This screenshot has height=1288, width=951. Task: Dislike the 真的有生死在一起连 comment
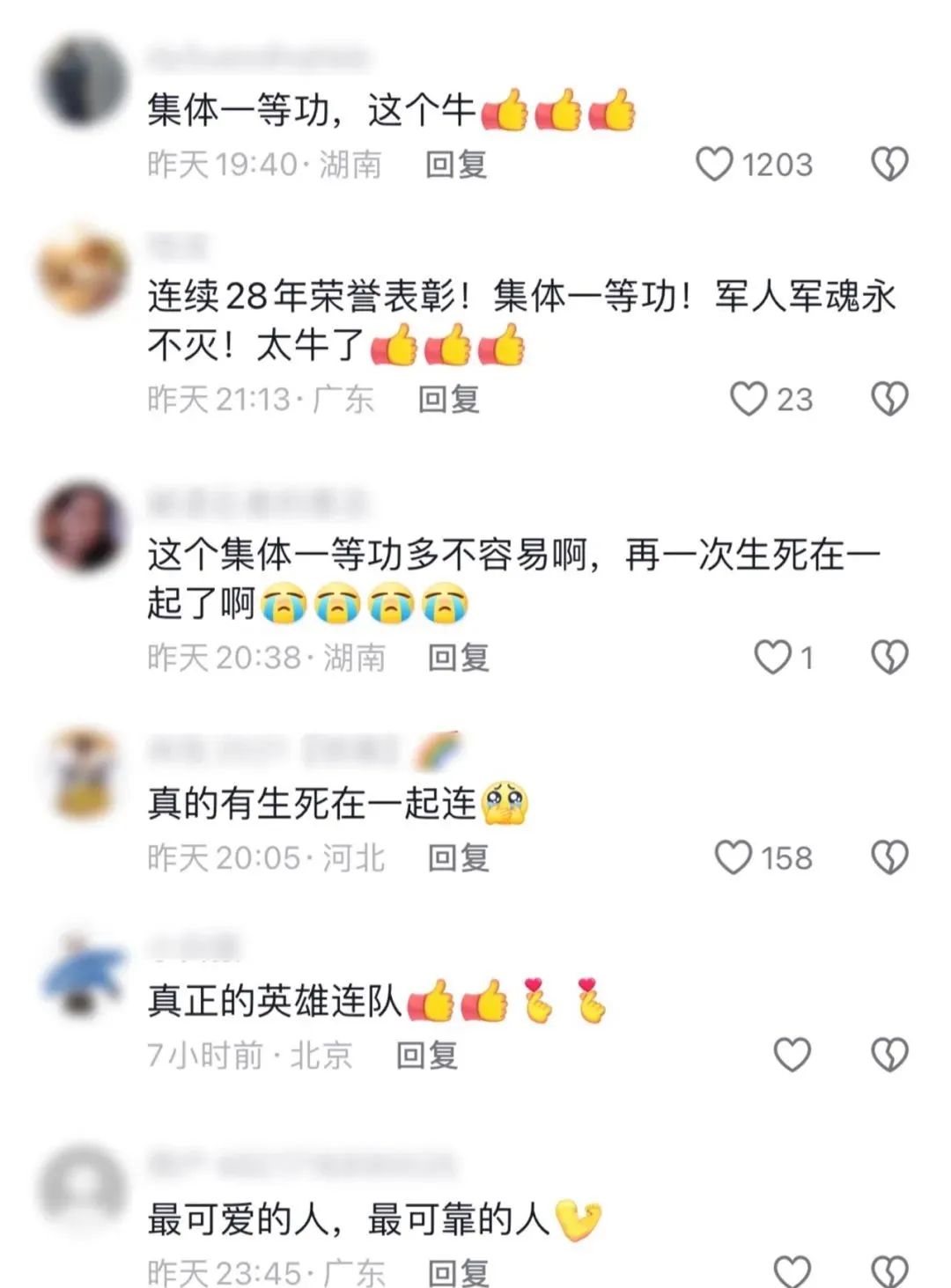pyautogui.click(x=889, y=857)
